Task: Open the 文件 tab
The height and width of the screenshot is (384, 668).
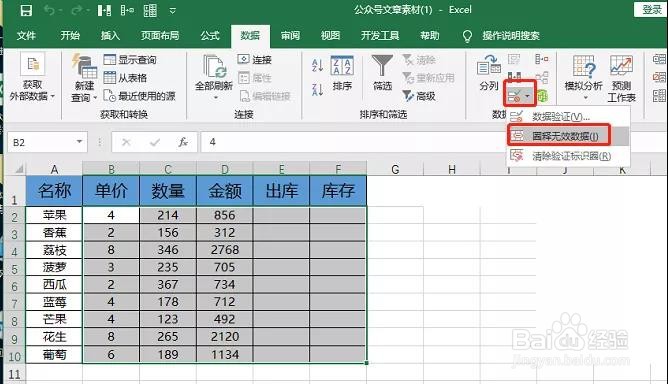Action: [26, 36]
